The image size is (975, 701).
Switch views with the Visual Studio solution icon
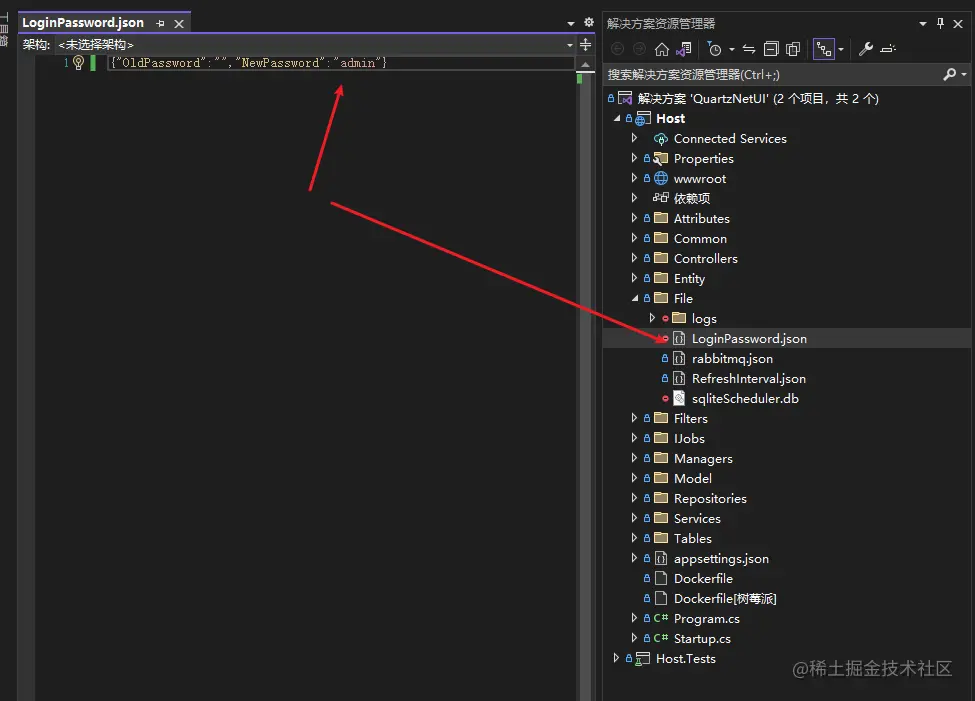[x=683, y=49]
